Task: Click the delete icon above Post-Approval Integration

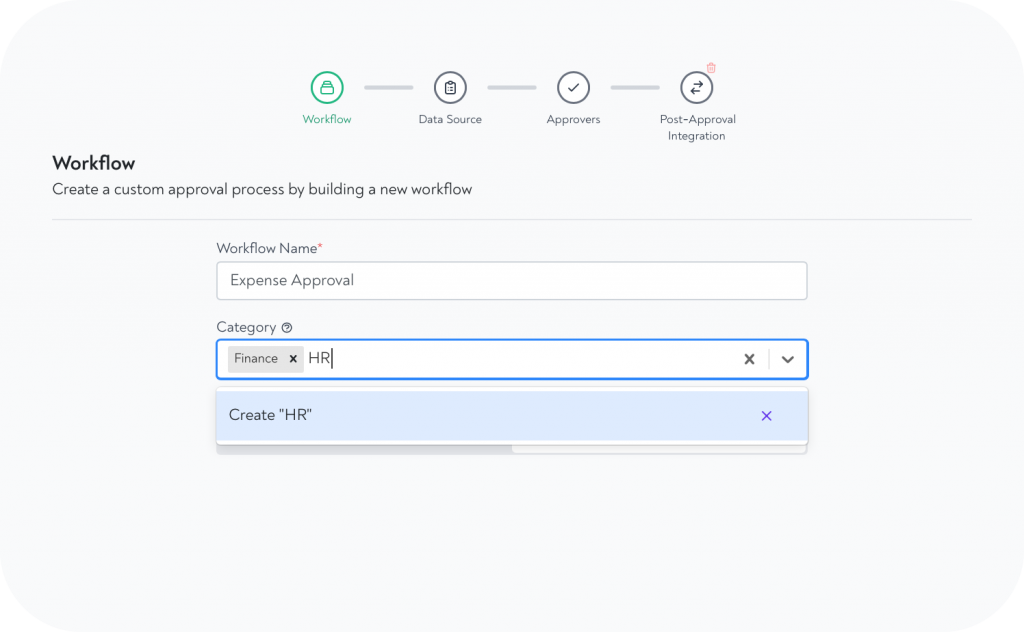Action: [x=710, y=68]
